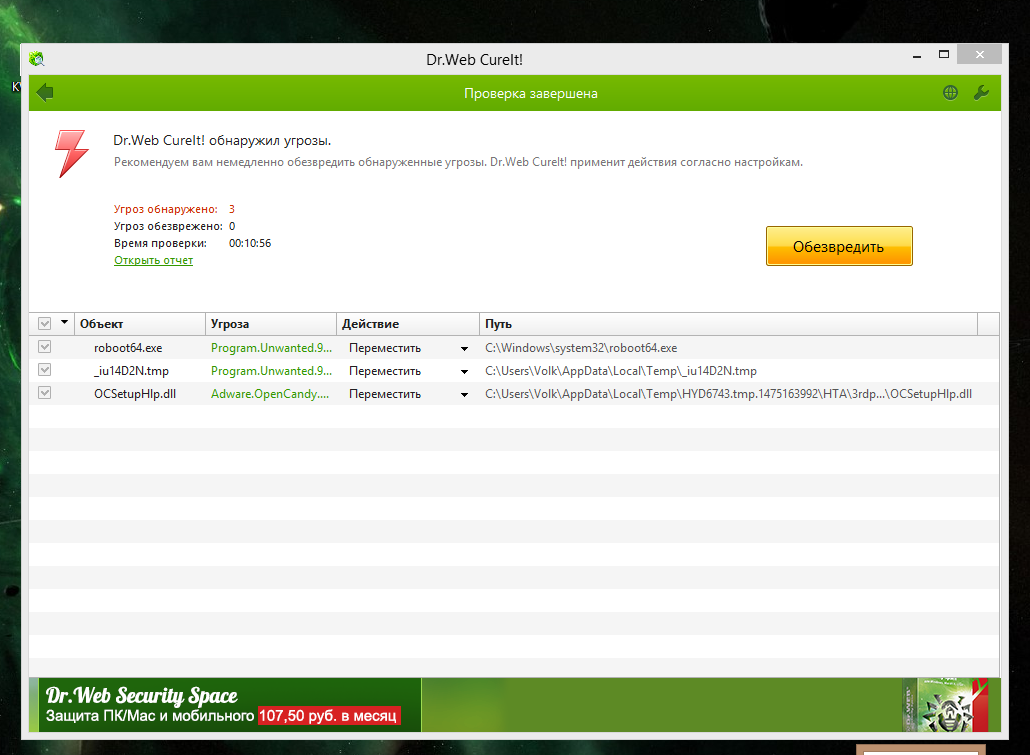Viewport: 1030px width, 755px height.
Task: Sort by the Действие column header
Action: 408,324
